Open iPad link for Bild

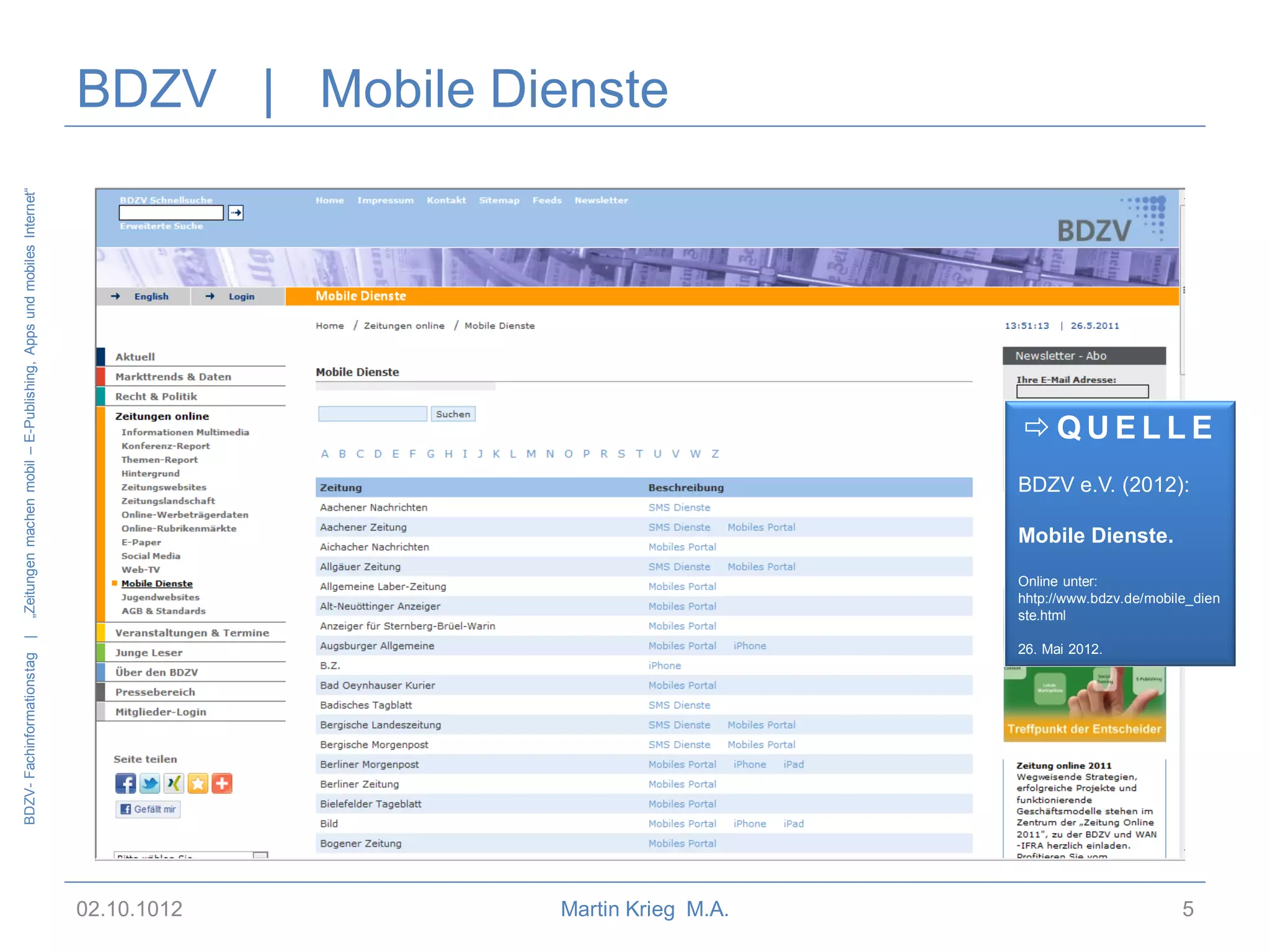click(794, 824)
